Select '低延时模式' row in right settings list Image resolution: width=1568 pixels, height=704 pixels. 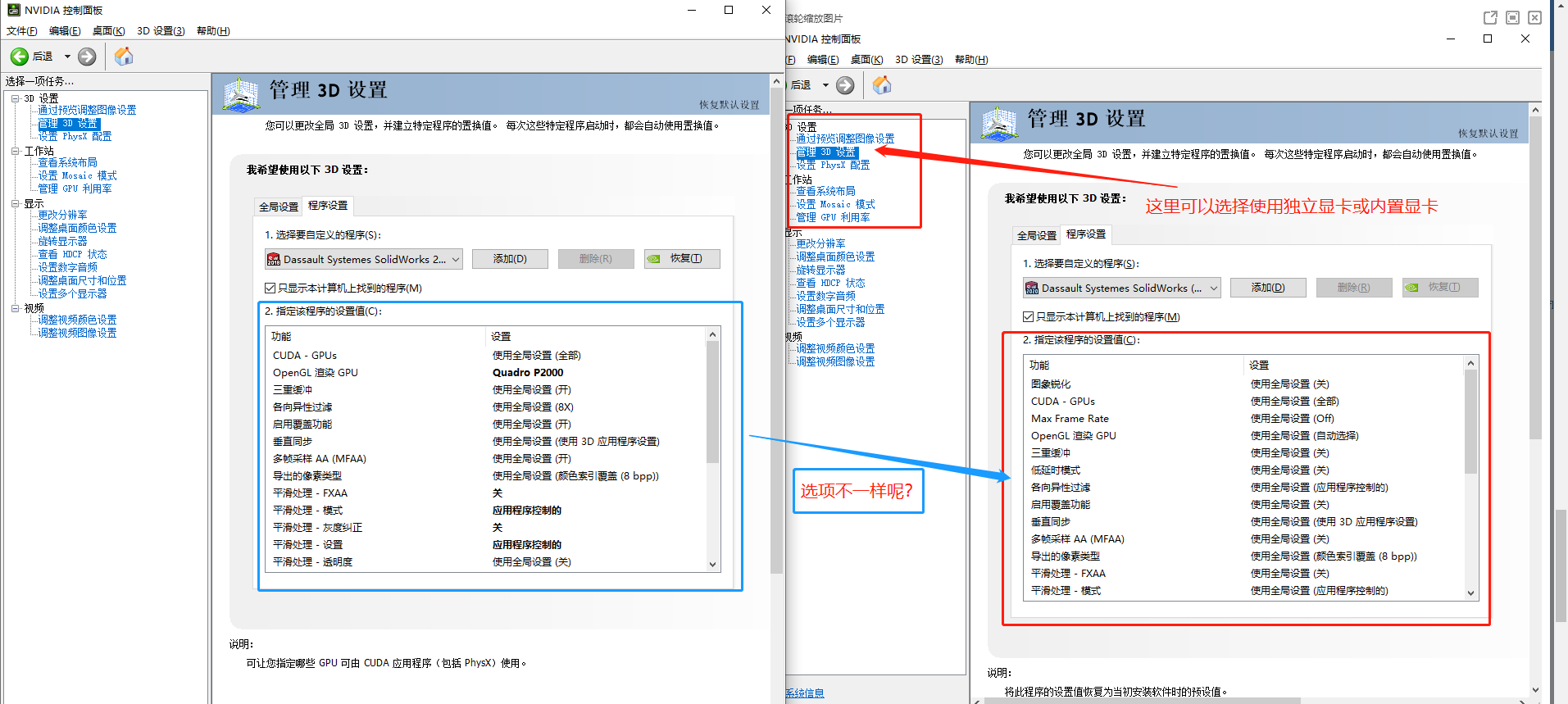click(1244, 470)
